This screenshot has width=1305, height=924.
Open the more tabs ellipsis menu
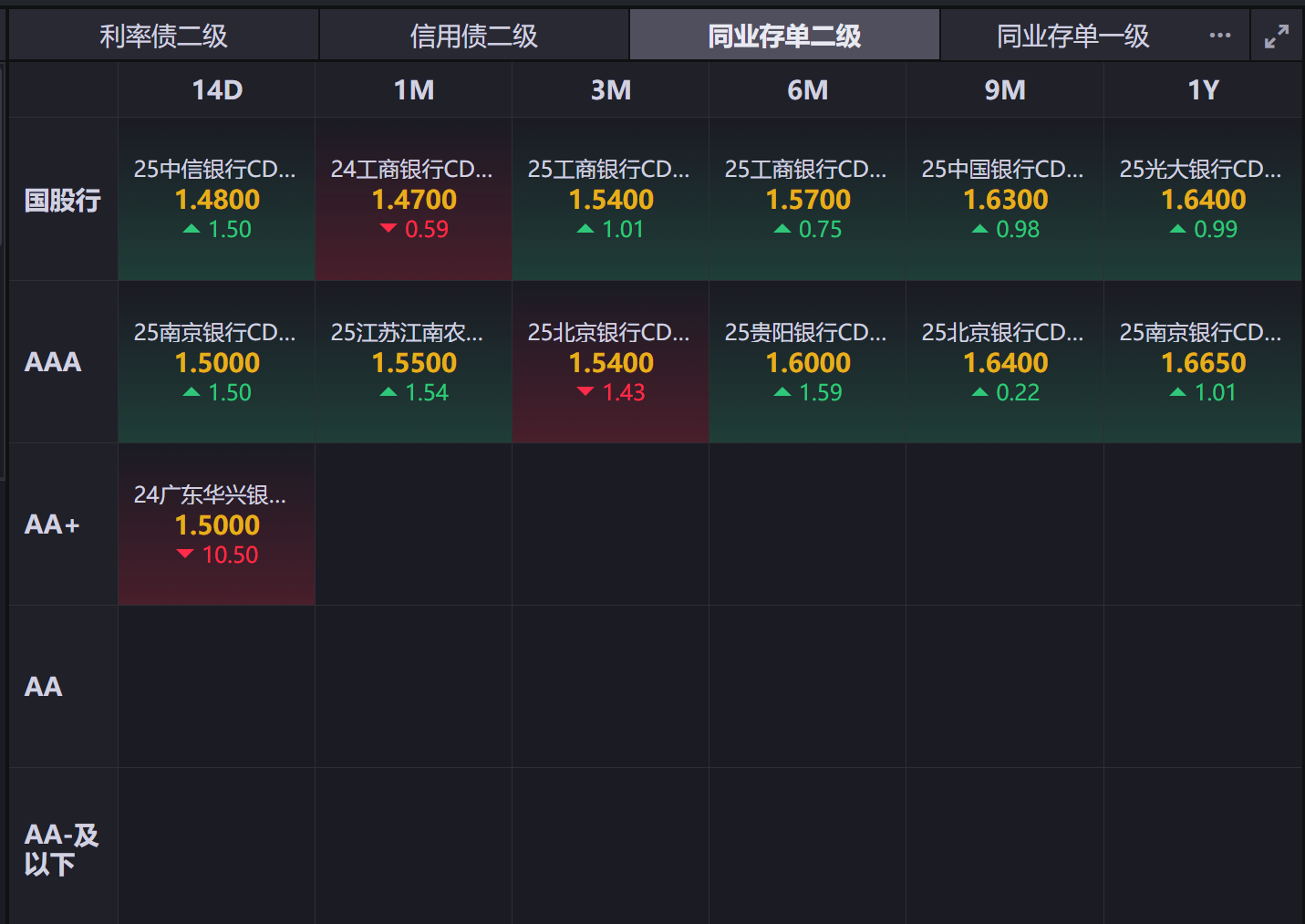point(1219,36)
